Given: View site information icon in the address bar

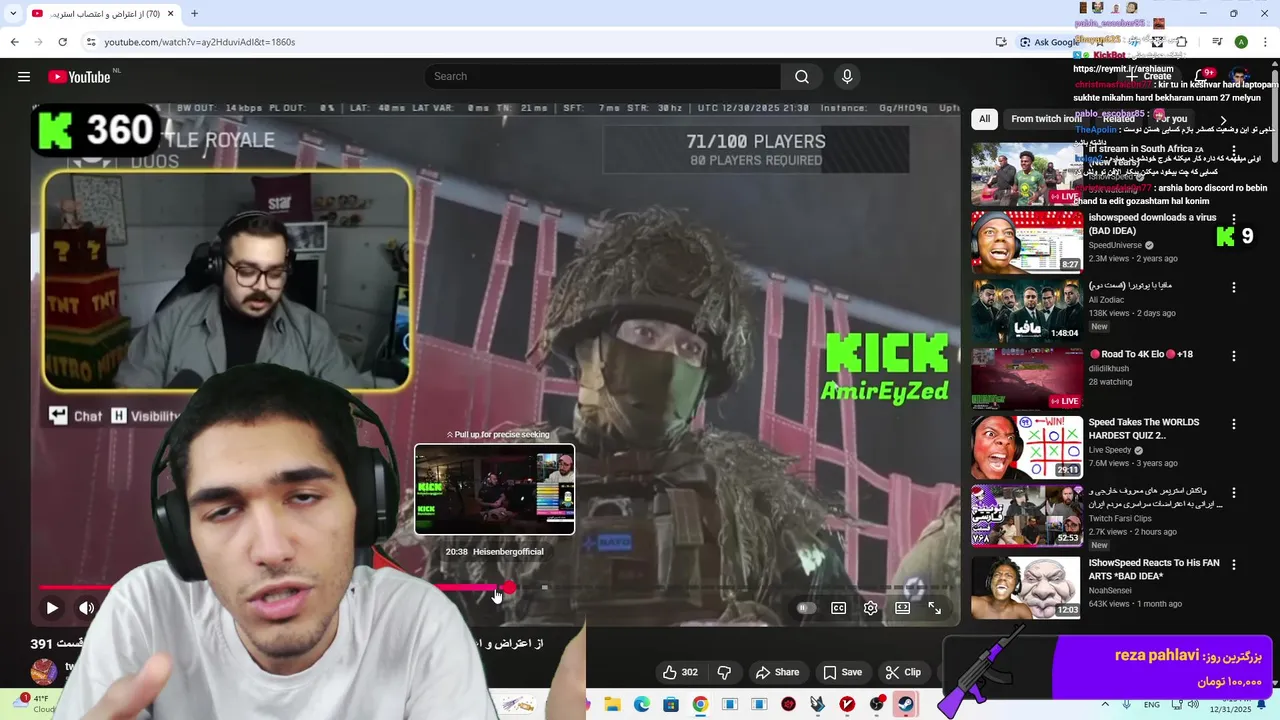Looking at the screenshot, I should 91,42.
